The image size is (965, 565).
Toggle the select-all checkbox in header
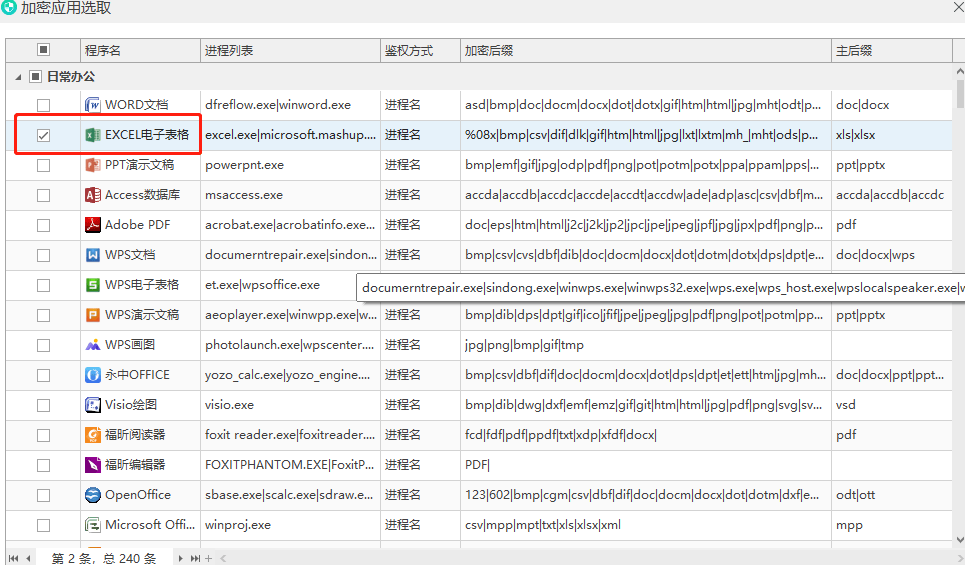[x=43, y=49]
